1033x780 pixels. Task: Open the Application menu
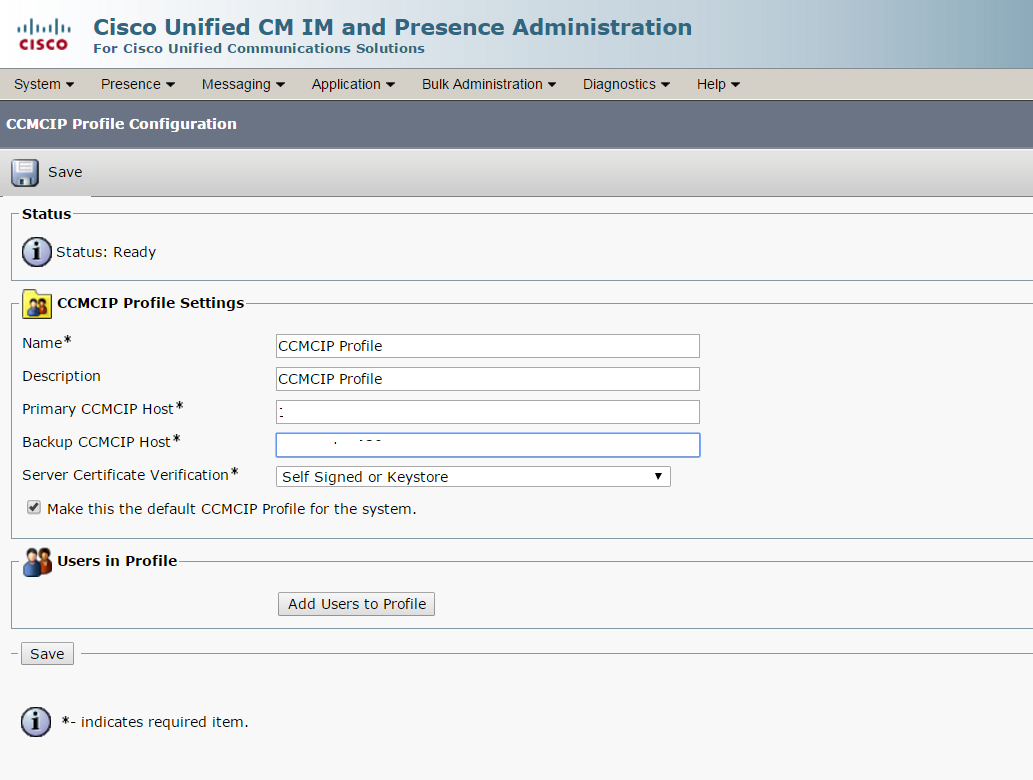click(353, 84)
